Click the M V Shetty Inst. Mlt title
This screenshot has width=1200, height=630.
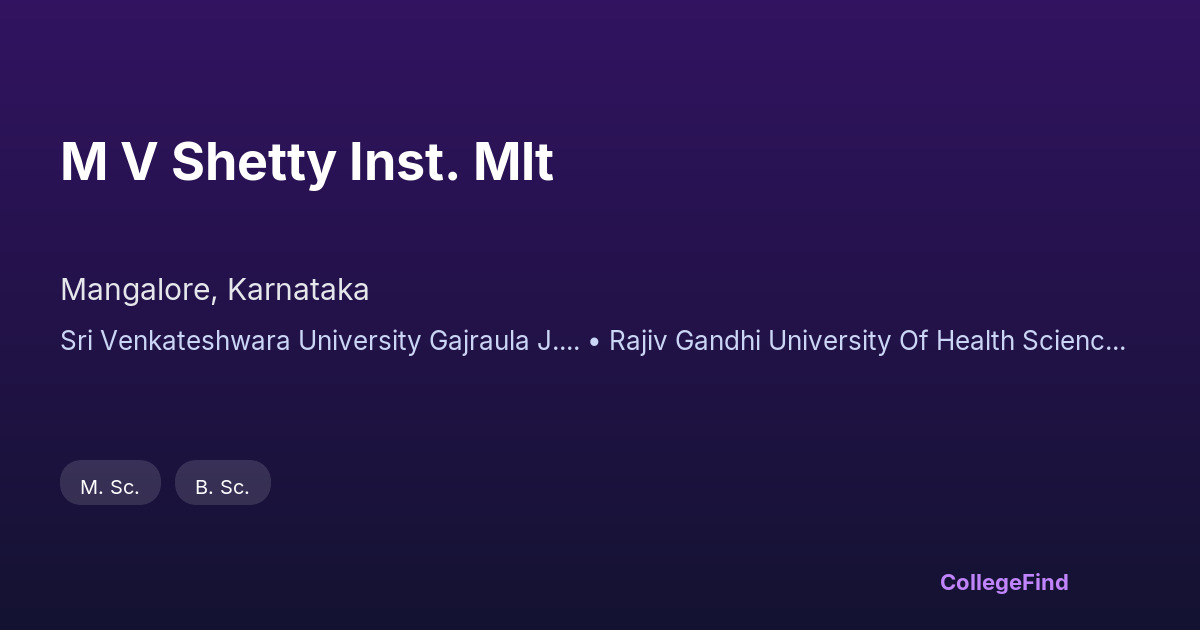(306, 163)
